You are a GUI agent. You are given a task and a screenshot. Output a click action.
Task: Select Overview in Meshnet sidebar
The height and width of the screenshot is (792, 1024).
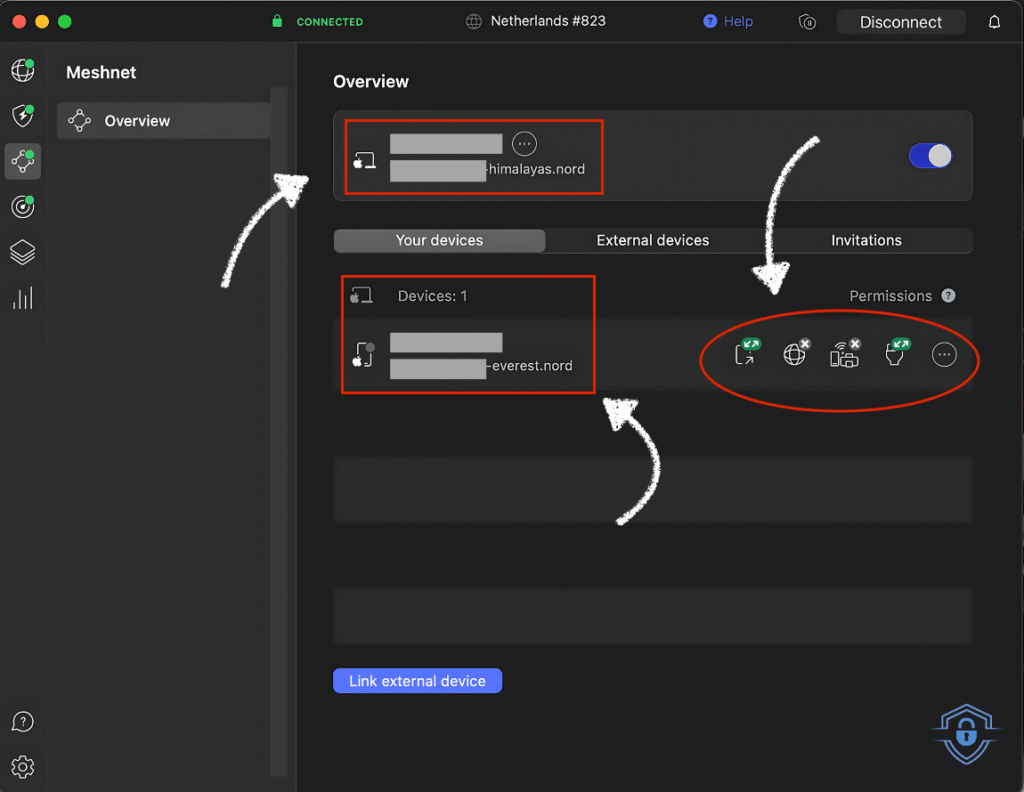(x=164, y=121)
